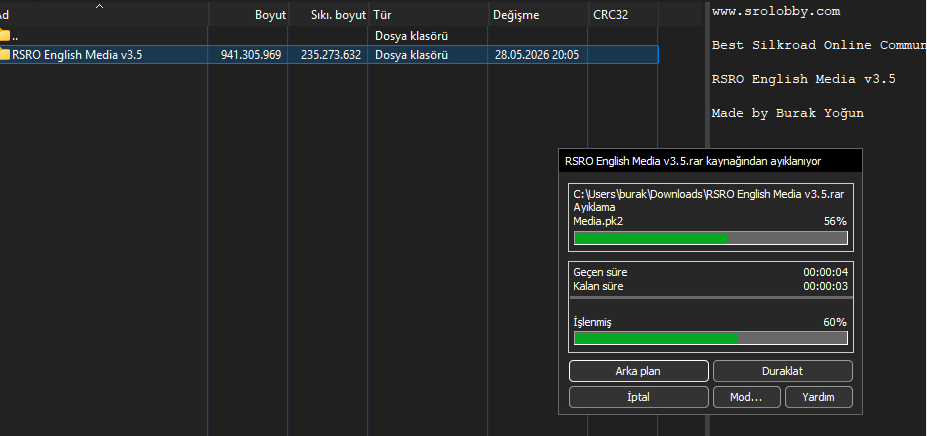Click the Media.pk2 progress bar

pyautogui.click(x=711, y=238)
